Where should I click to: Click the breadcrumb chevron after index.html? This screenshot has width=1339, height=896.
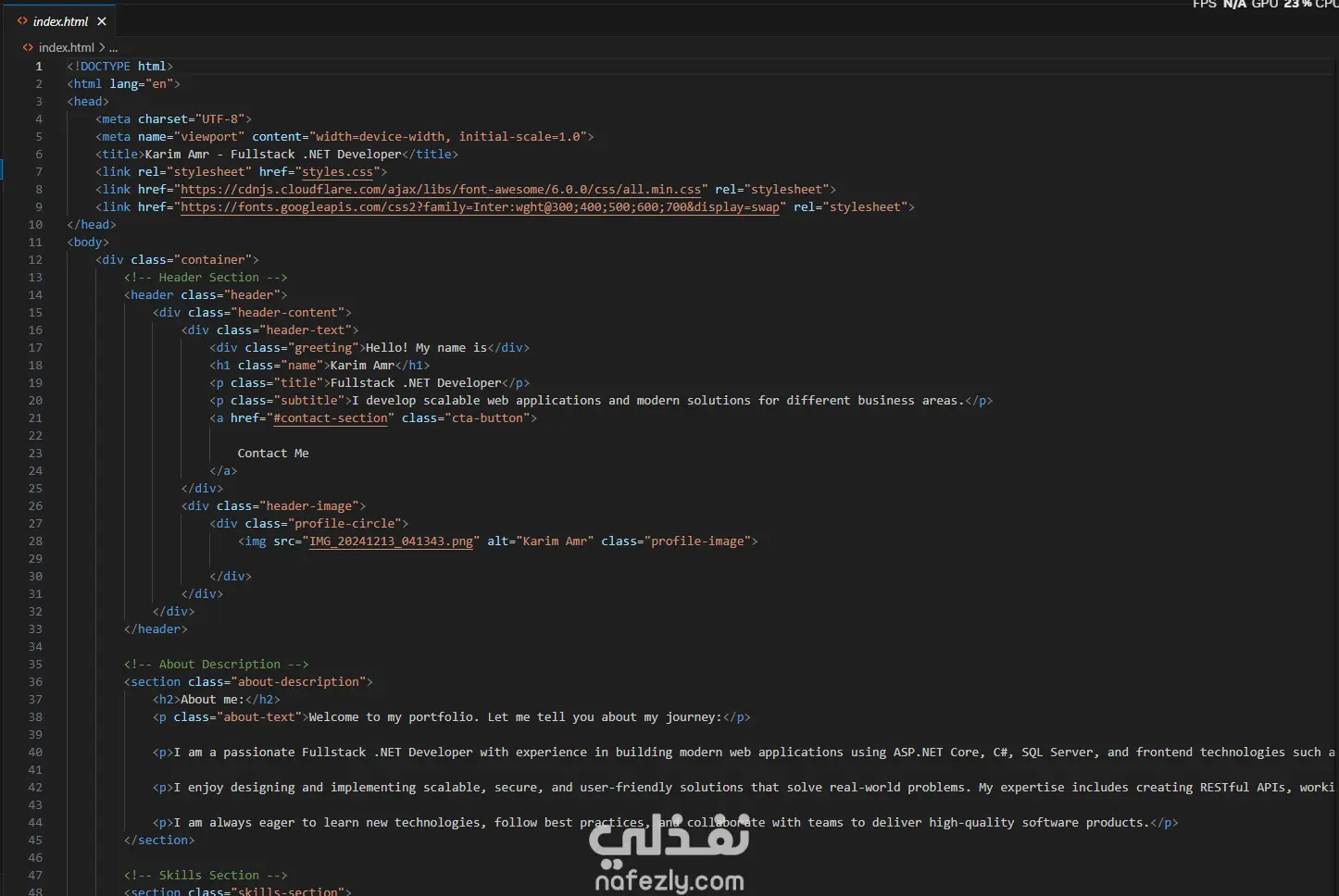102,47
